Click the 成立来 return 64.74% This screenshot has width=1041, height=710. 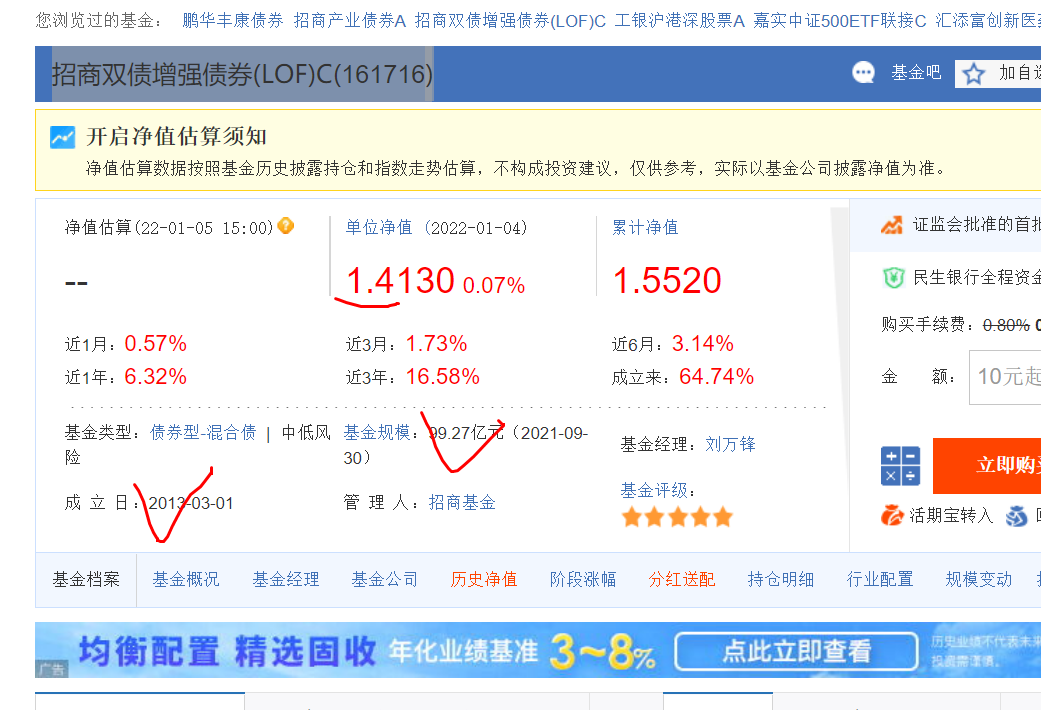(716, 377)
